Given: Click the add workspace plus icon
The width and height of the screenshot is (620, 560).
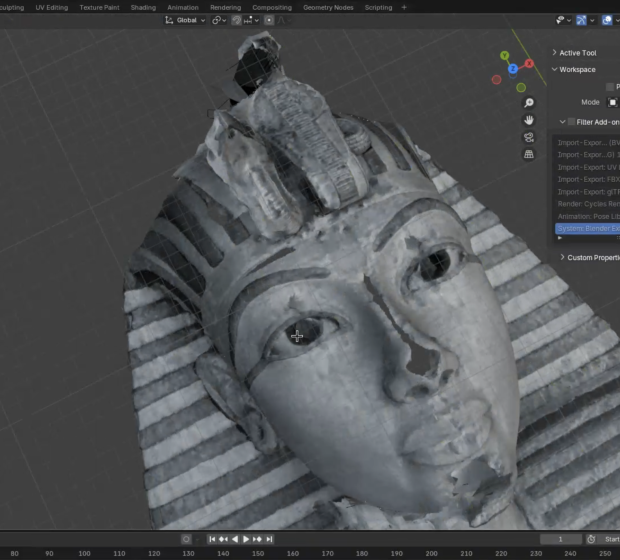Looking at the screenshot, I should (404, 7).
